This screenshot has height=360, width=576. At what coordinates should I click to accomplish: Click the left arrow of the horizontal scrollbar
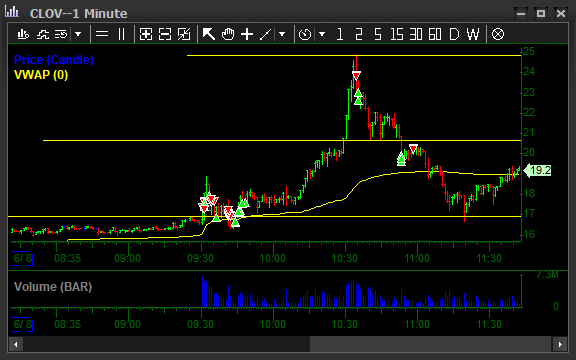15,344
